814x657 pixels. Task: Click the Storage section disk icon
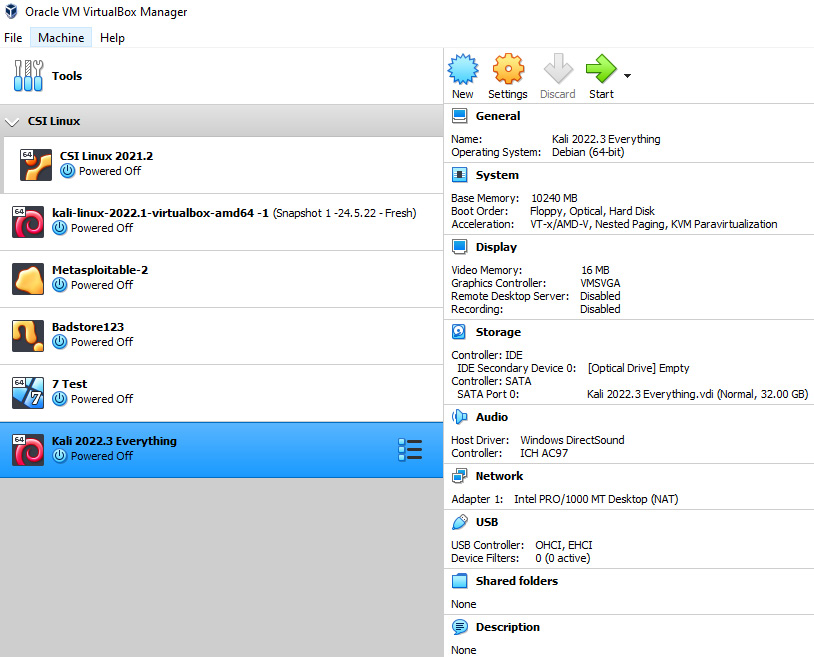coord(459,332)
